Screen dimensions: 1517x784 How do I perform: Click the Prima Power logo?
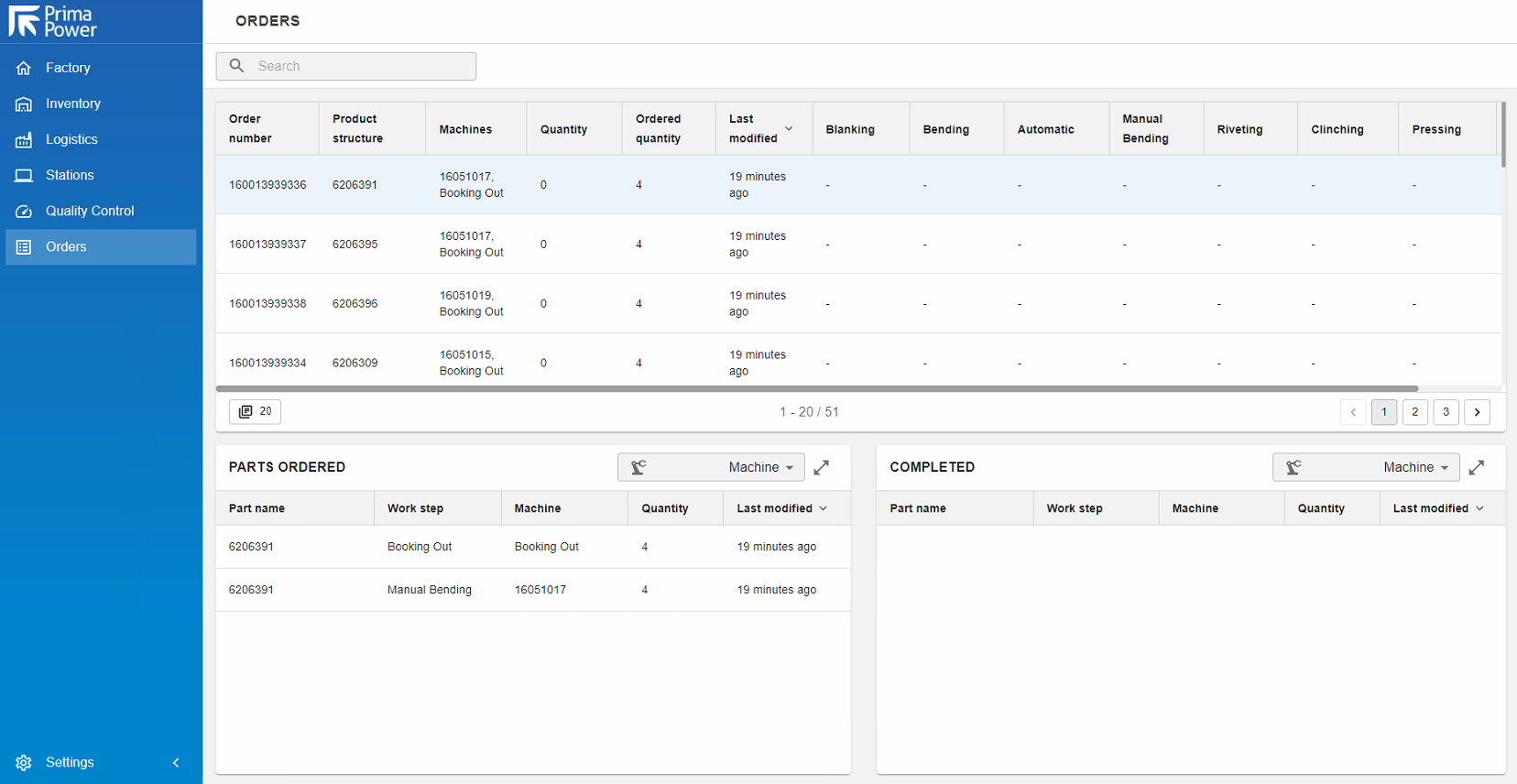(53, 21)
